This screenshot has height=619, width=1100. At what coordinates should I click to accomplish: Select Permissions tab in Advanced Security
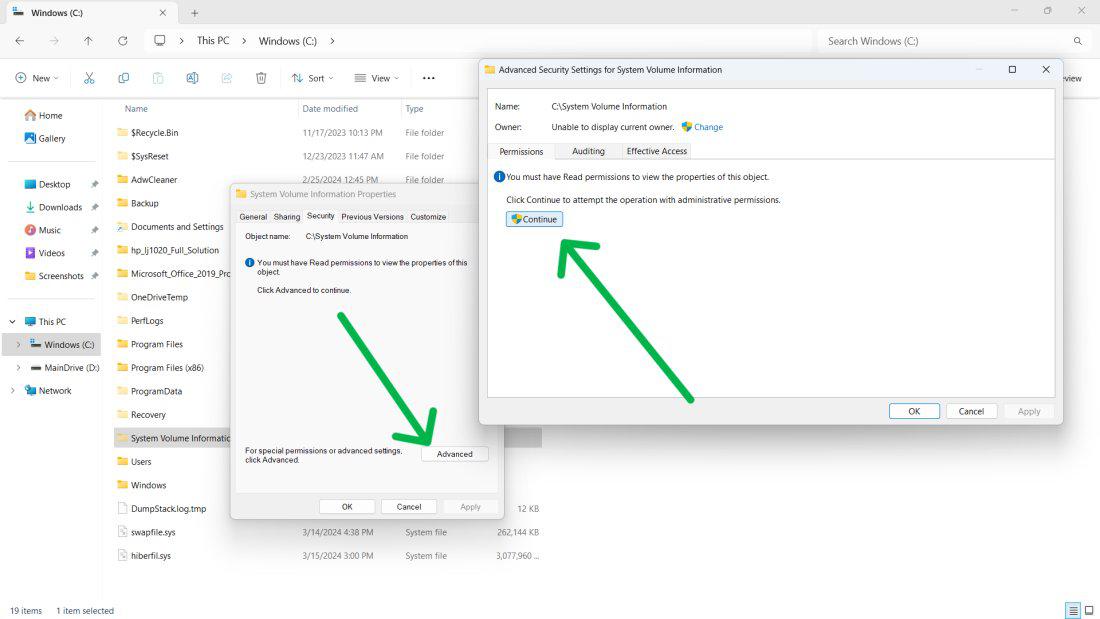521,152
